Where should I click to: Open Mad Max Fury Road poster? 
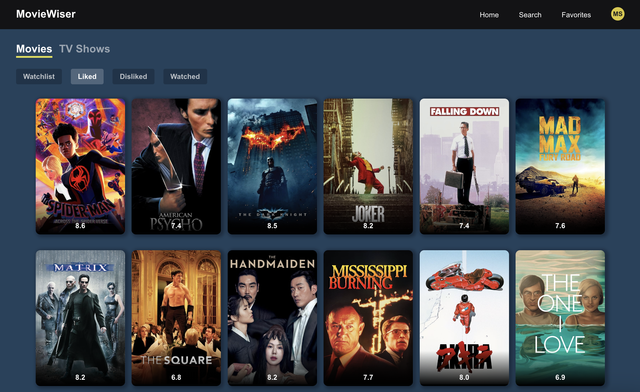560,166
